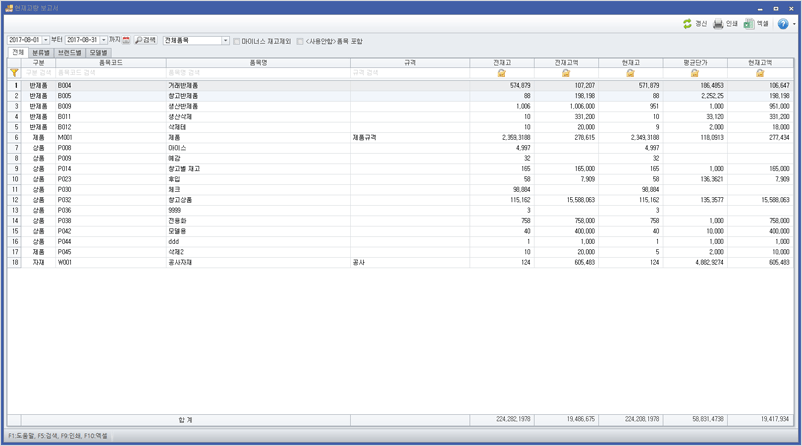Click the 품목명 검색 filter field
This screenshot has height=446, width=802.
[x=257, y=73]
